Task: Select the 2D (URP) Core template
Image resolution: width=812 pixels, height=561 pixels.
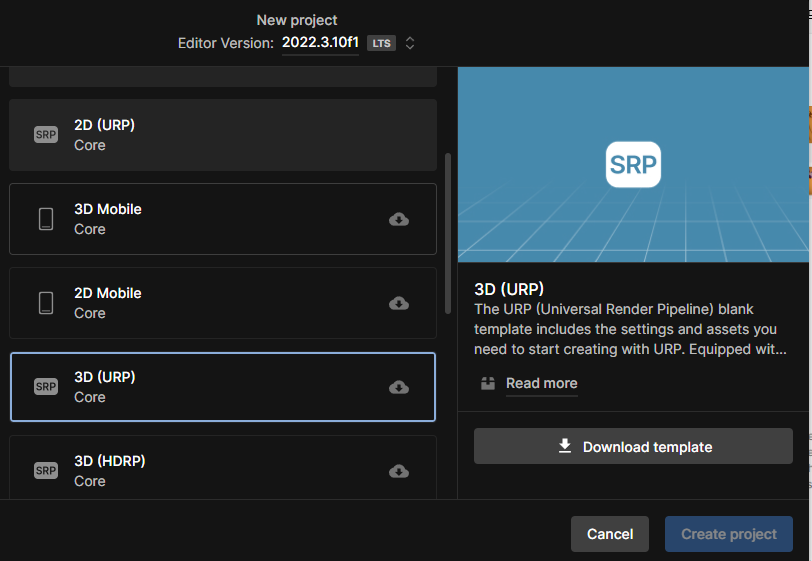Action: (x=223, y=135)
